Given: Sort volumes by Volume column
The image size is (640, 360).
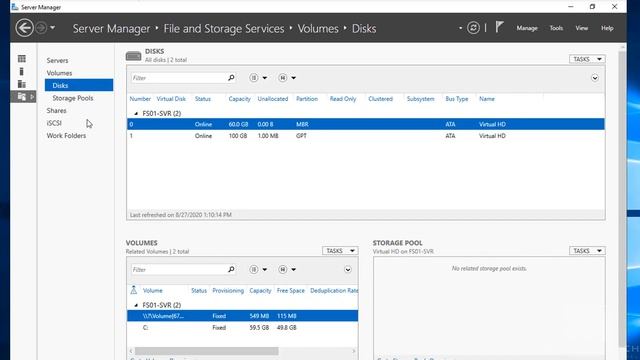Looking at the screenshot, I should pos(153,291).
